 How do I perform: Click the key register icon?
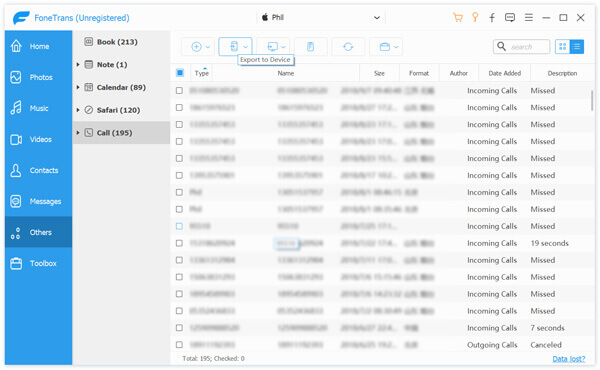(x=475, y=17)
